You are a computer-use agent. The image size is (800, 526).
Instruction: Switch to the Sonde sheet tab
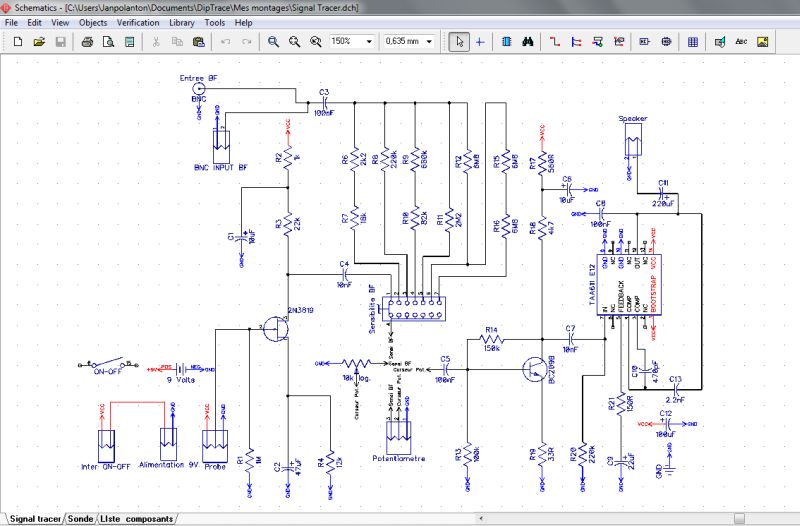(82, 519)
